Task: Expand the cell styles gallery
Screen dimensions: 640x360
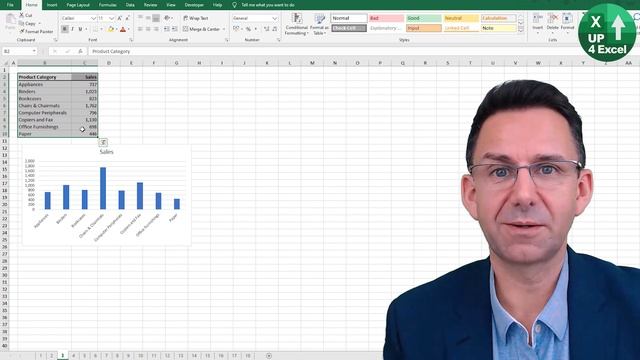Action: 521,29
